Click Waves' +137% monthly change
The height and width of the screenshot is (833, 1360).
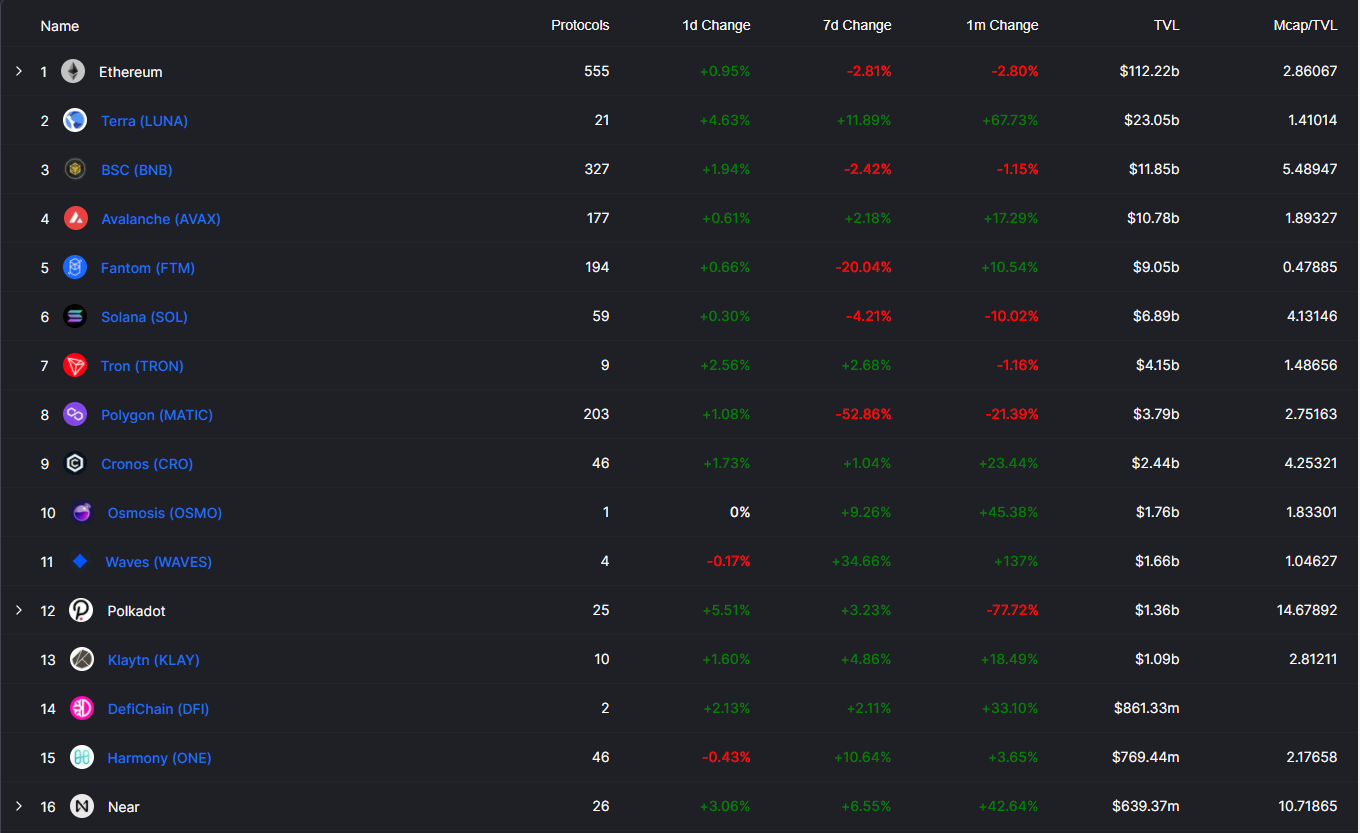click(1016, 561)
